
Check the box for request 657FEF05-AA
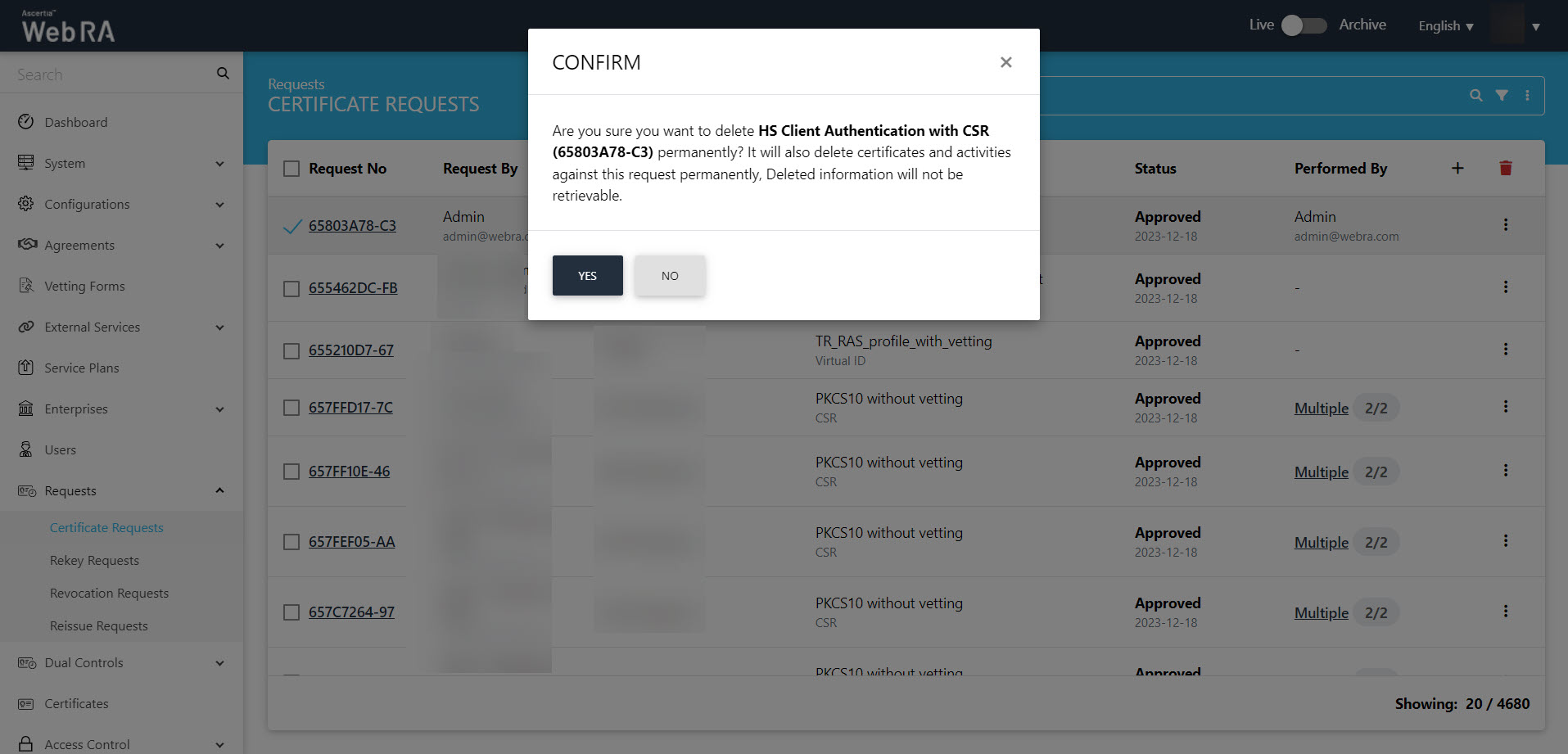point(291,542)
